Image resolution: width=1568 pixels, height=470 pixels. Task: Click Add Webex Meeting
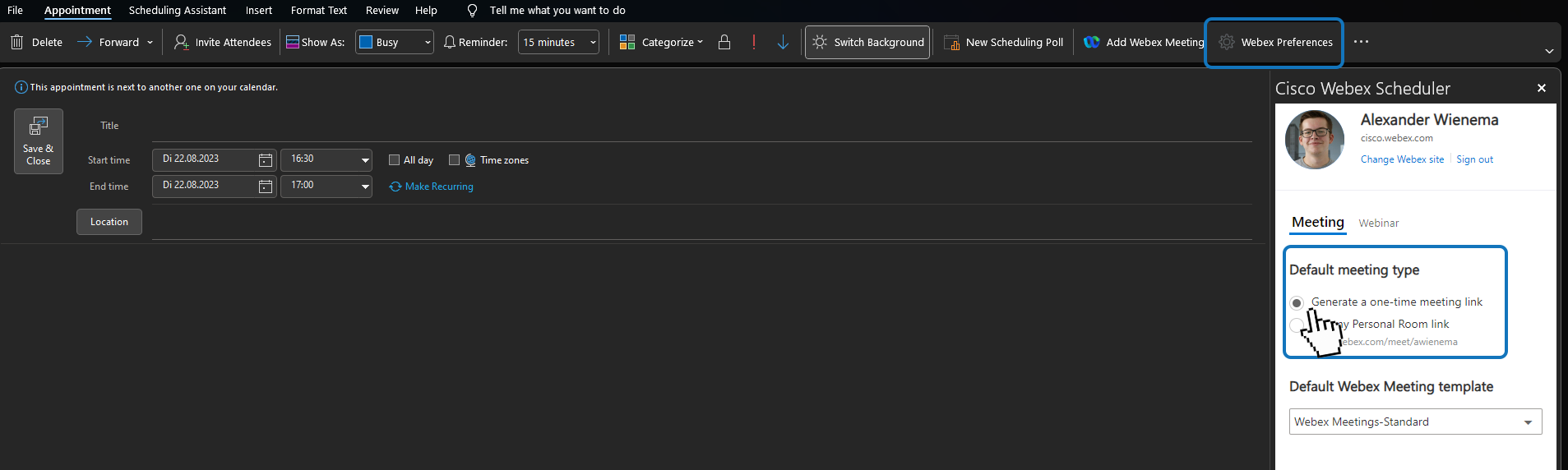click(x=1144, y=42)
